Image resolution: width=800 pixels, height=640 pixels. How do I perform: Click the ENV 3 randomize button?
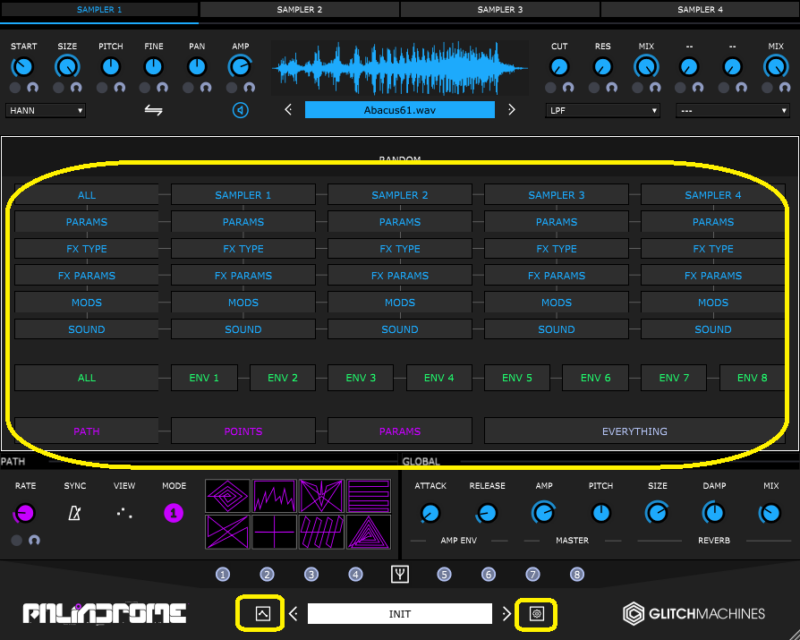[x=361, y=378]
